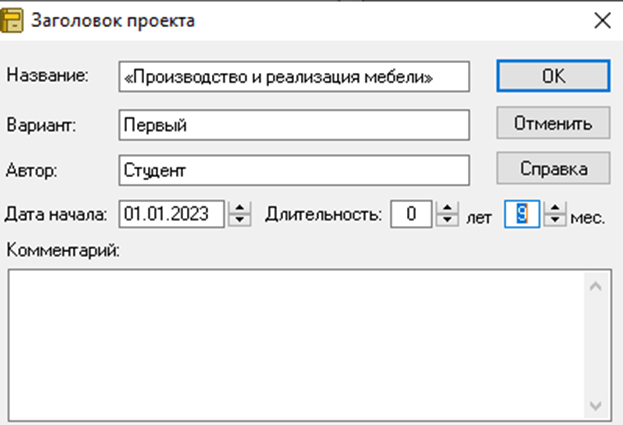Close the Заголовок проекта dialog
The image size is (623, 425).
602,21
